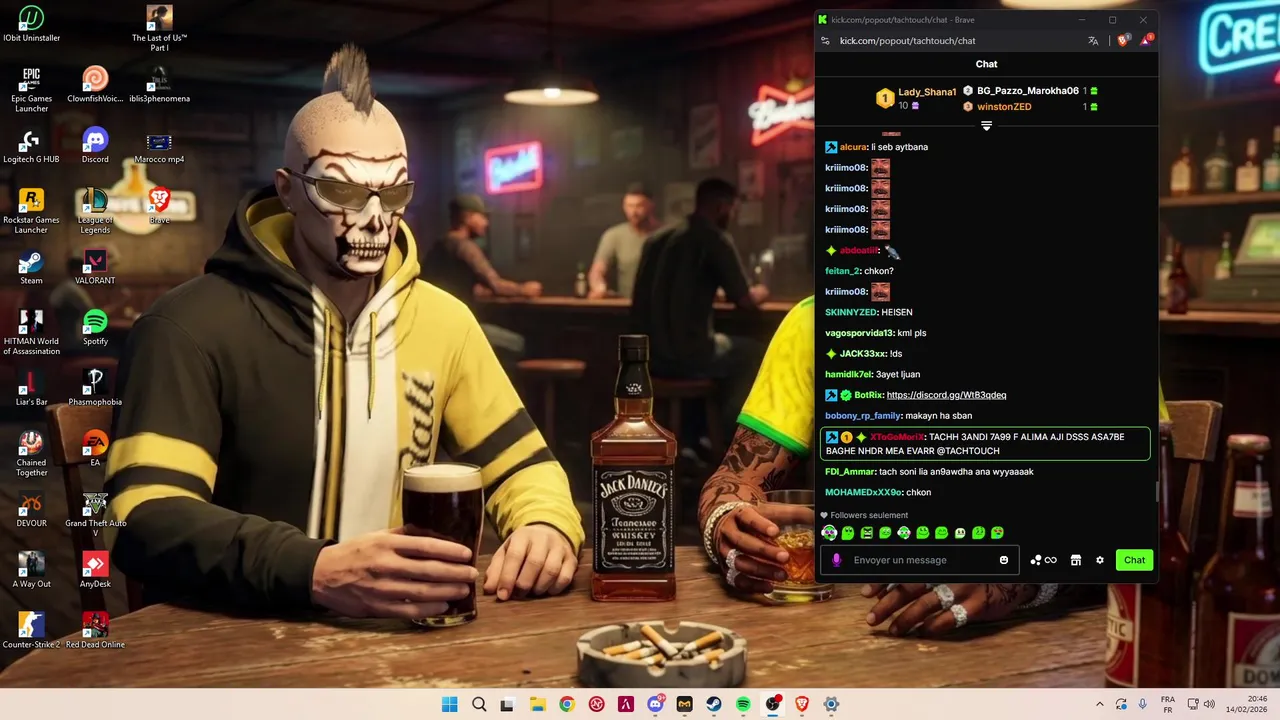
Task: Open IObit Uninstaller desktop shortcut
Action: (x=31, y=25)
